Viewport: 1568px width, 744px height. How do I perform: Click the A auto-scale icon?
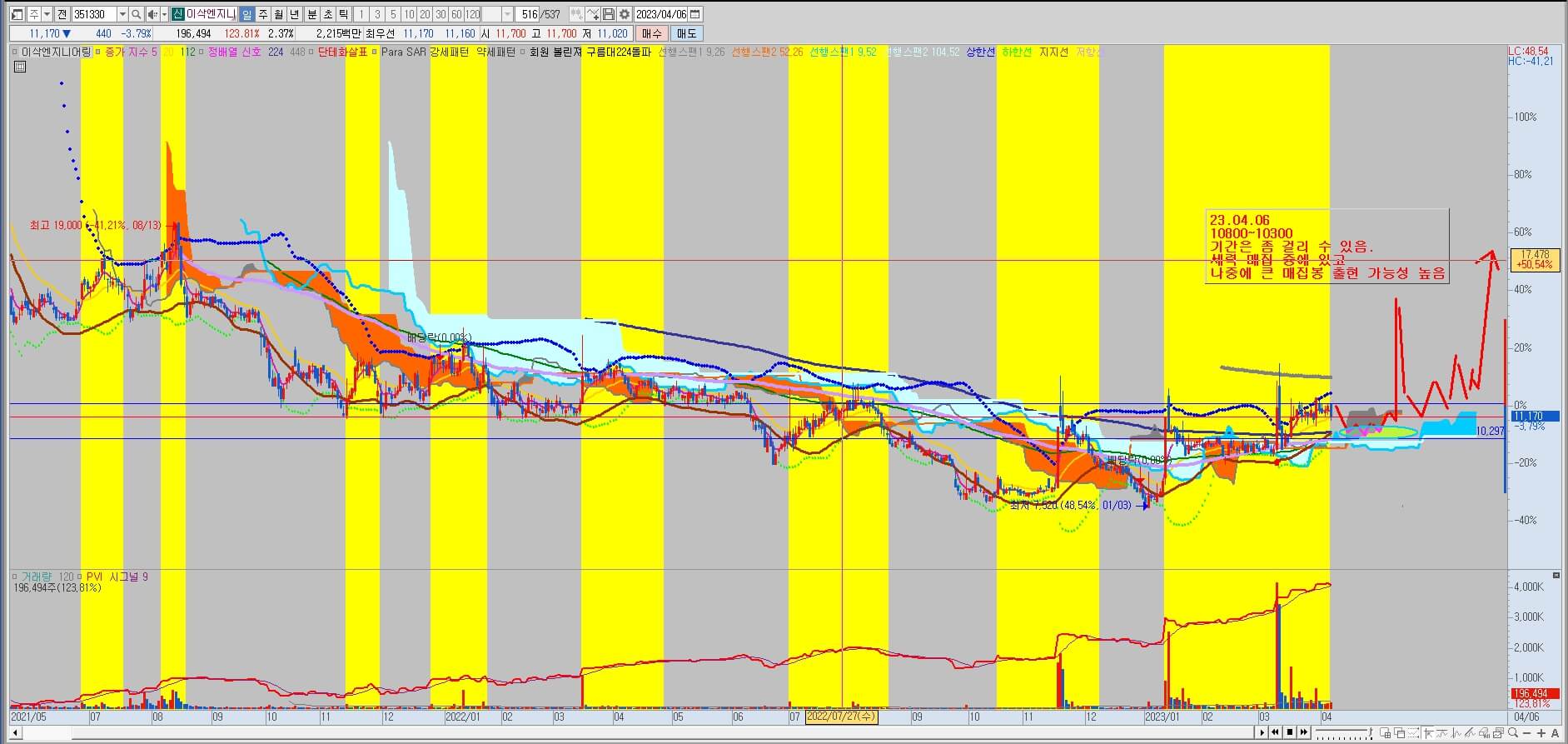pyautogui.click(x=1555, y=732)
